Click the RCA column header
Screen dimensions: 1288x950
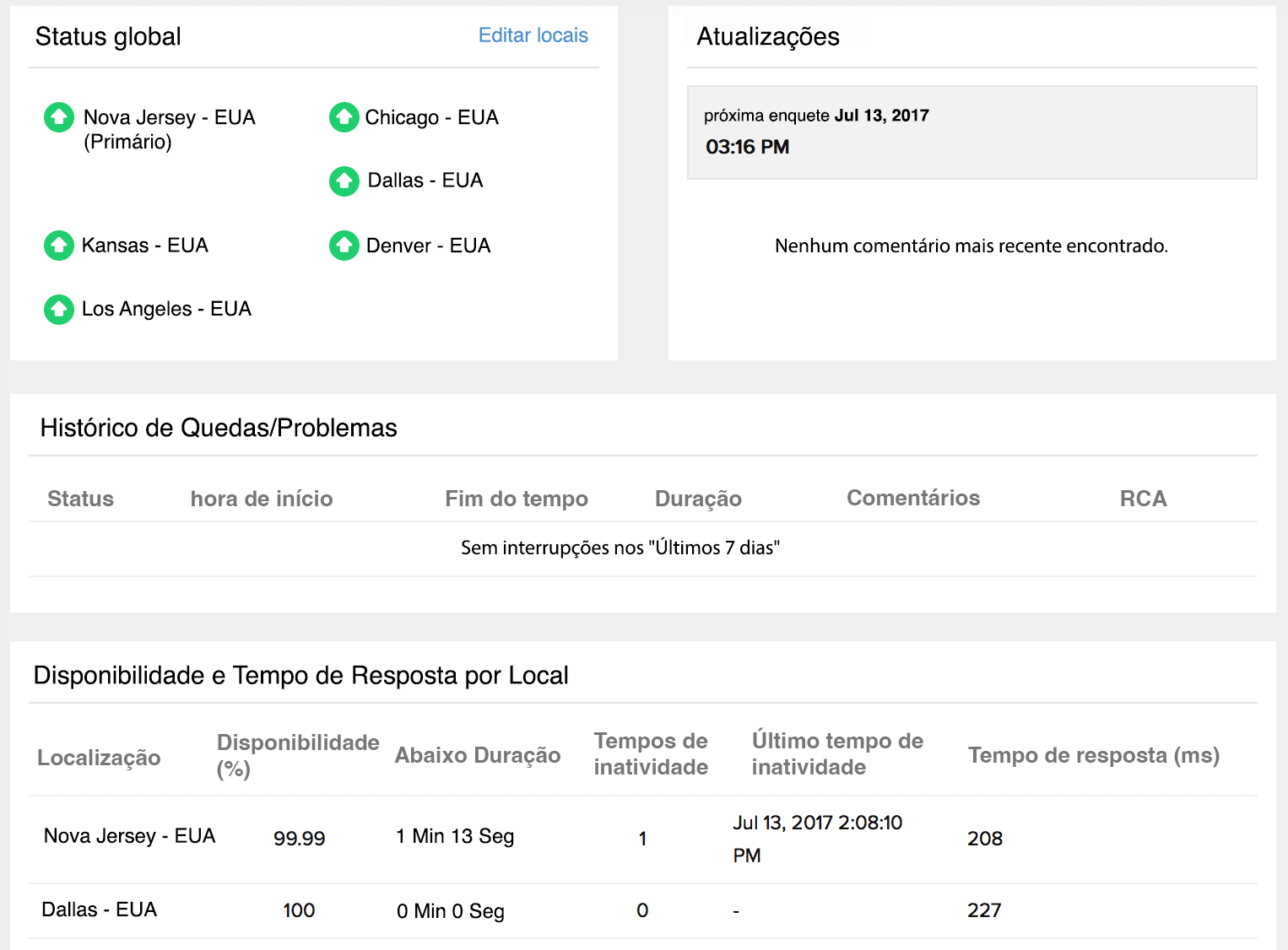tap(1142, 499)
